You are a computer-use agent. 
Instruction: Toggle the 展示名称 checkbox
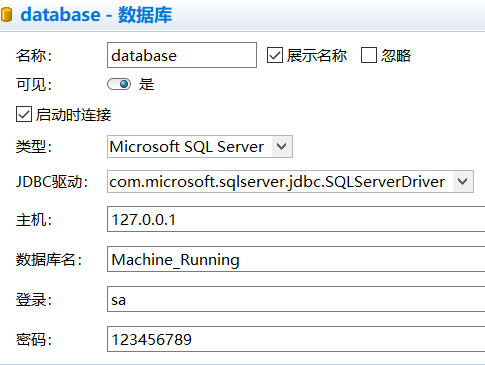pos(275,55)
